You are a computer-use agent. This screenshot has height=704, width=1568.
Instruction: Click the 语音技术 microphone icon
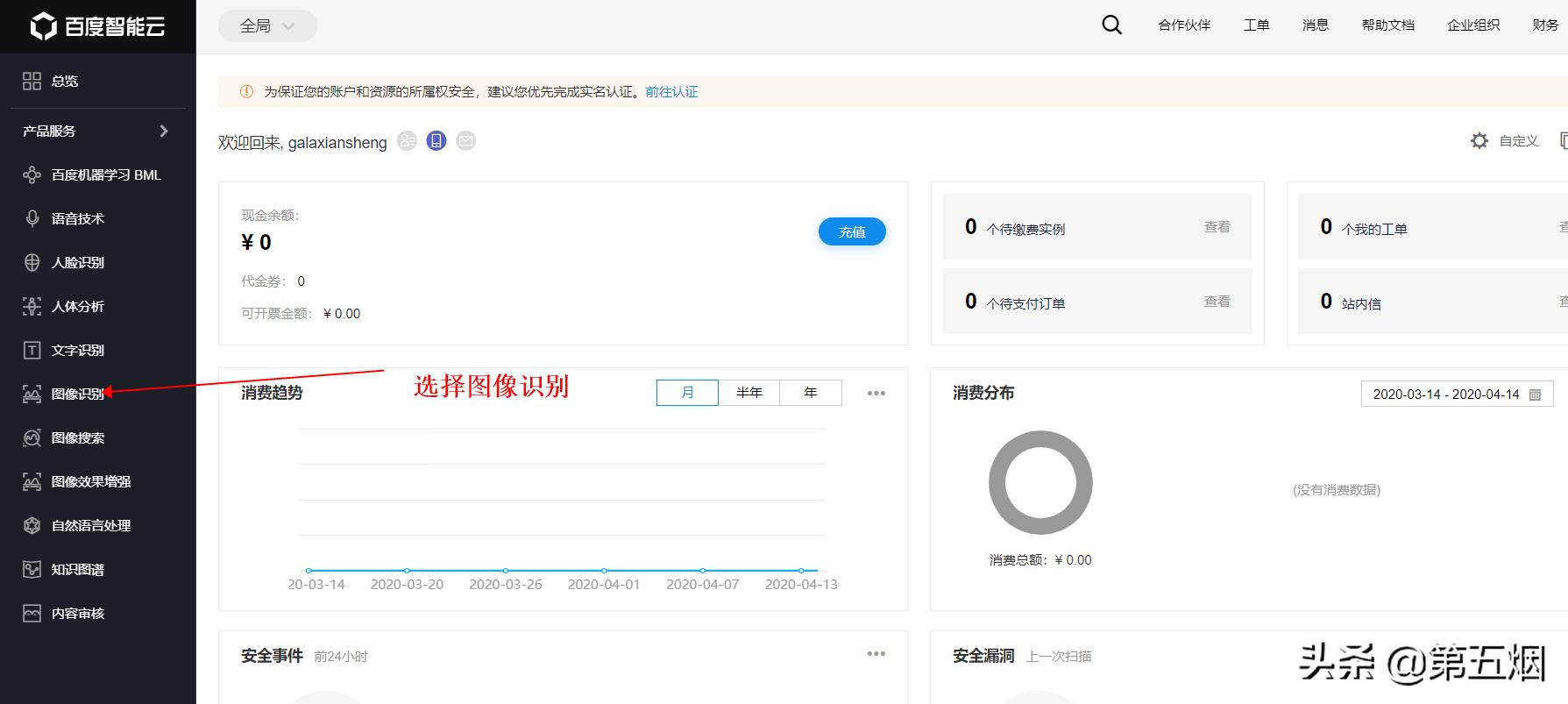[x=32, y=218]
